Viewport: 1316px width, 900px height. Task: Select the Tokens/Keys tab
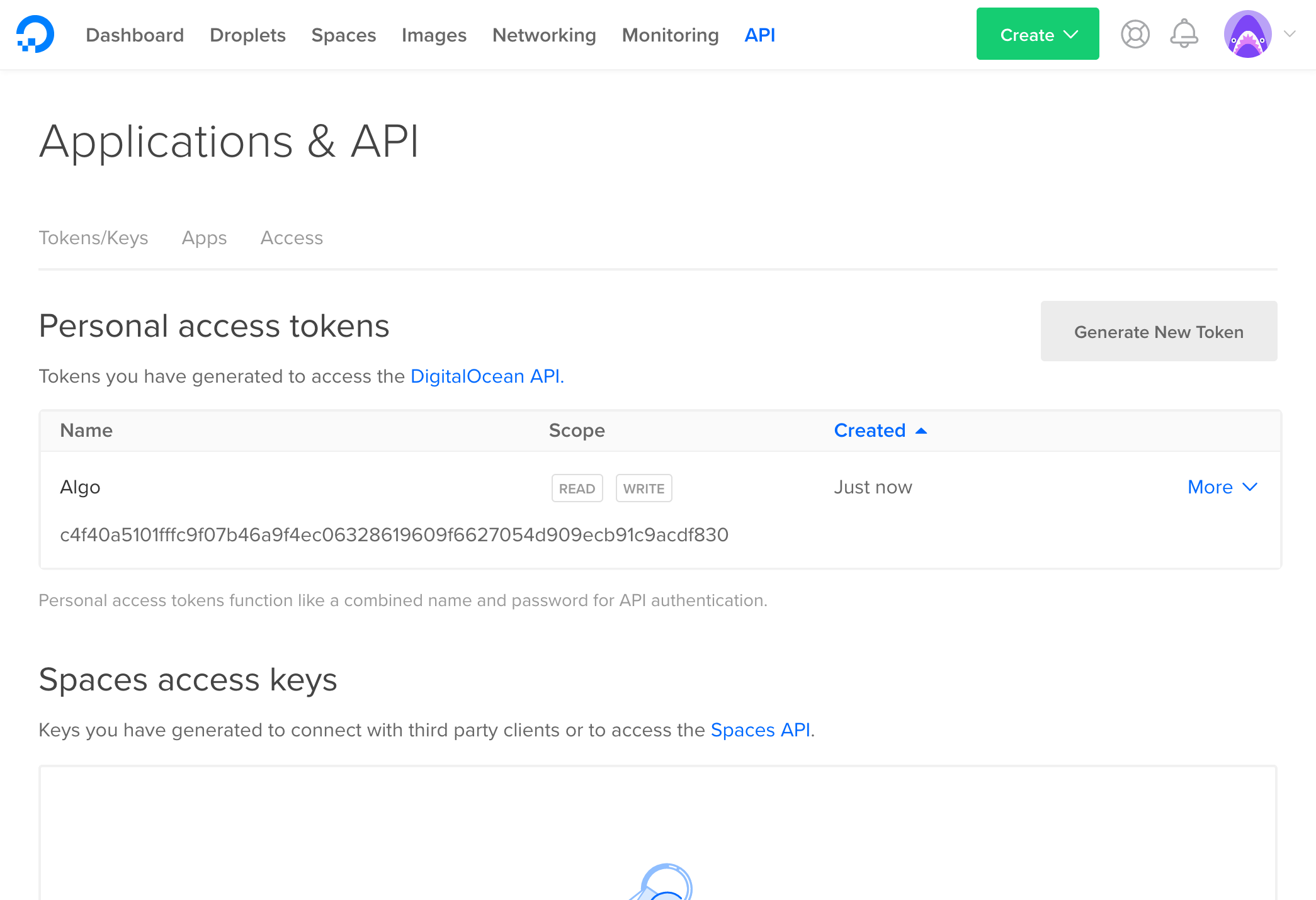pyautogui.click(x=93, y=238)
